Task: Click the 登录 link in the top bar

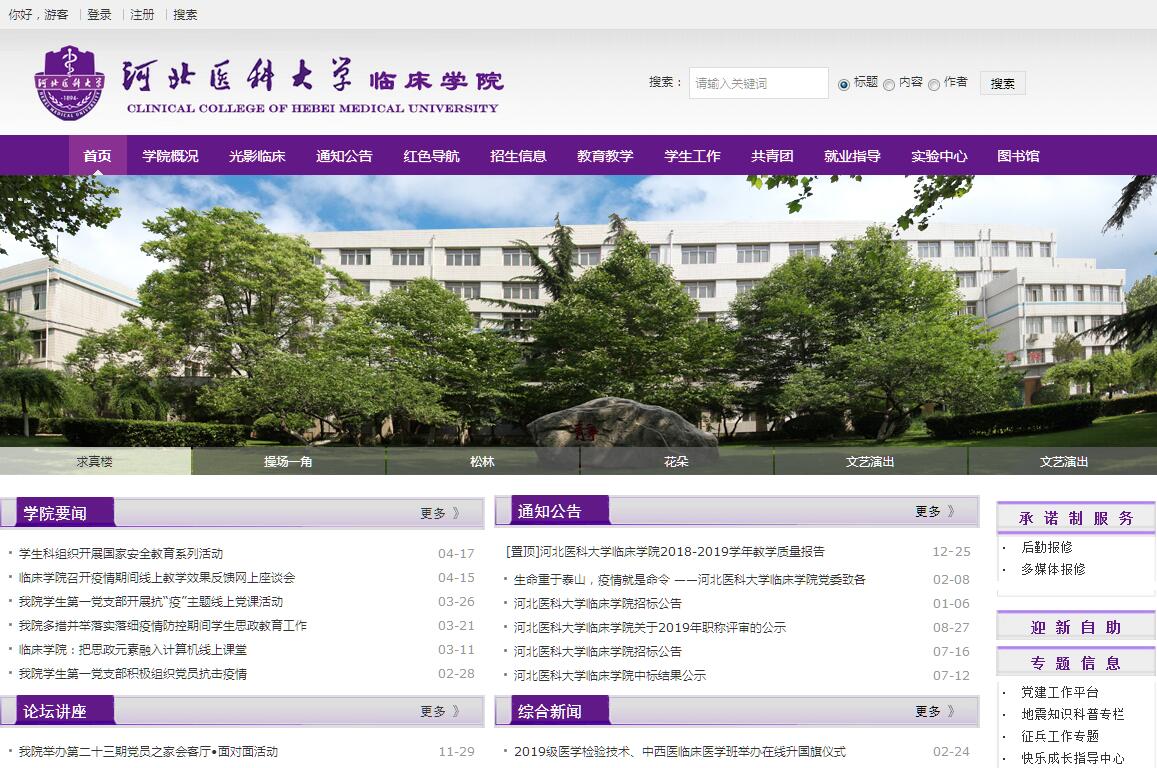Action: pyautogui.click(x=99, y=14)
